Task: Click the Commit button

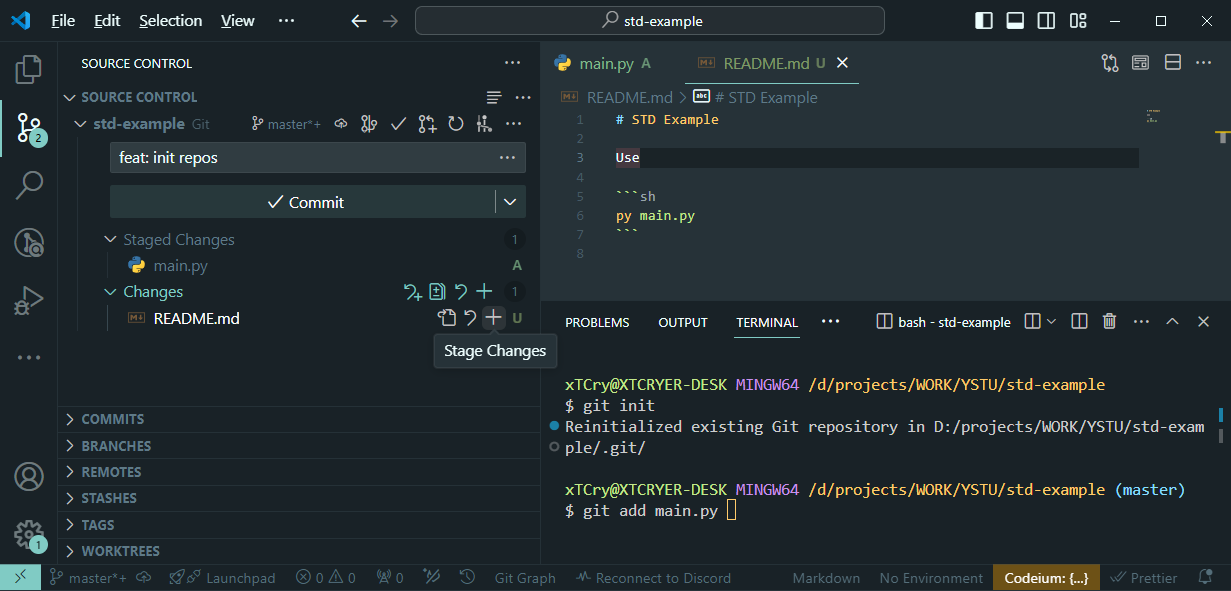Action: point(304,202)
